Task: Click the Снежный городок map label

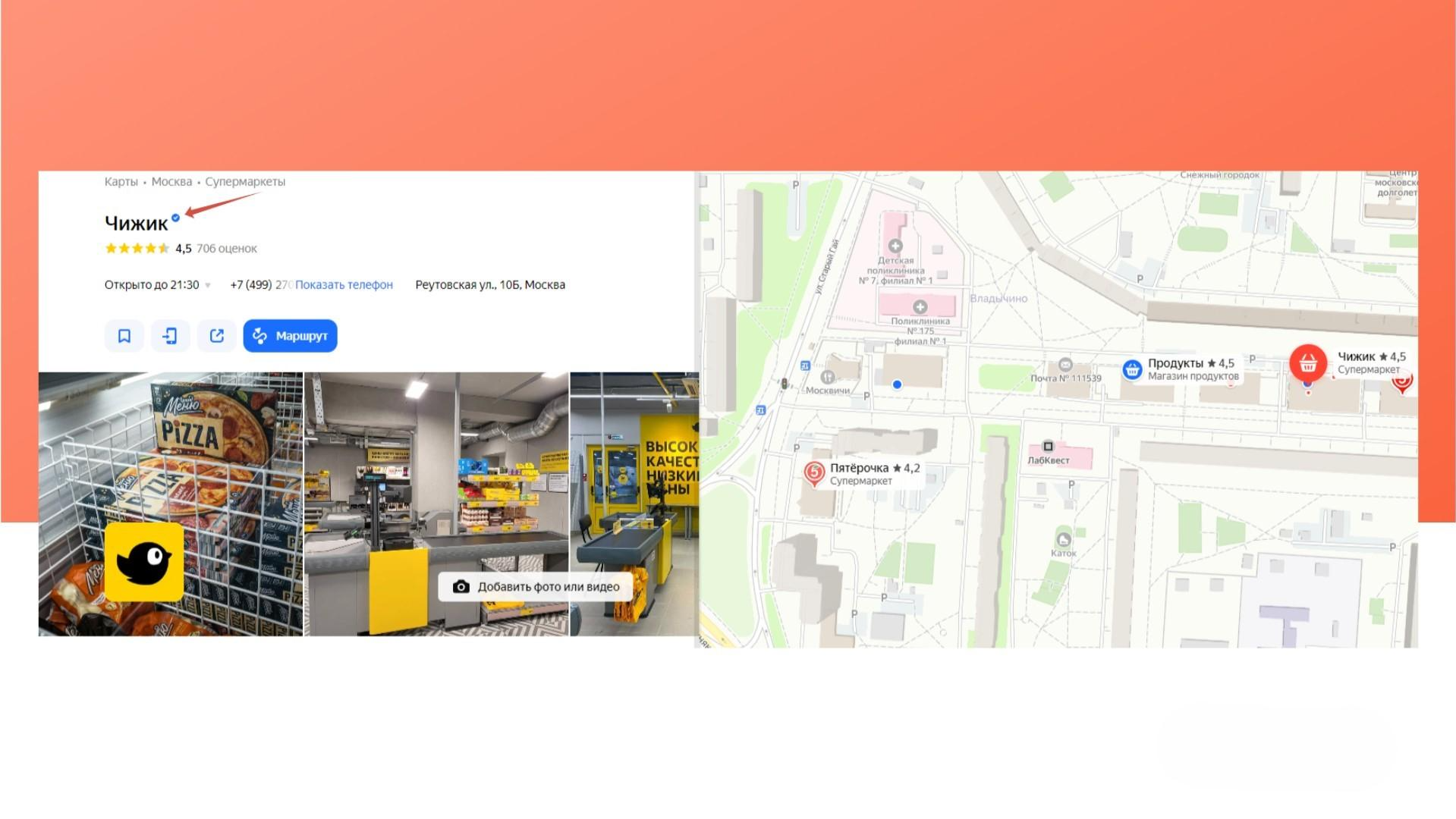Action: coord(1219,175)
